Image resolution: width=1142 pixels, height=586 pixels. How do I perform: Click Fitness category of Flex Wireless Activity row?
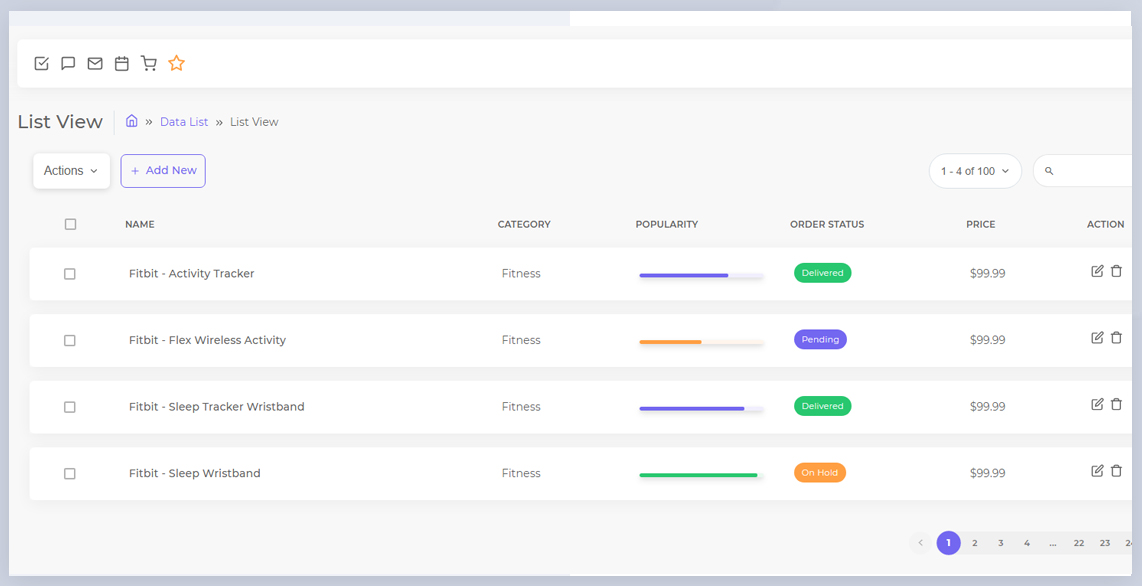click(x=521, y=340)
